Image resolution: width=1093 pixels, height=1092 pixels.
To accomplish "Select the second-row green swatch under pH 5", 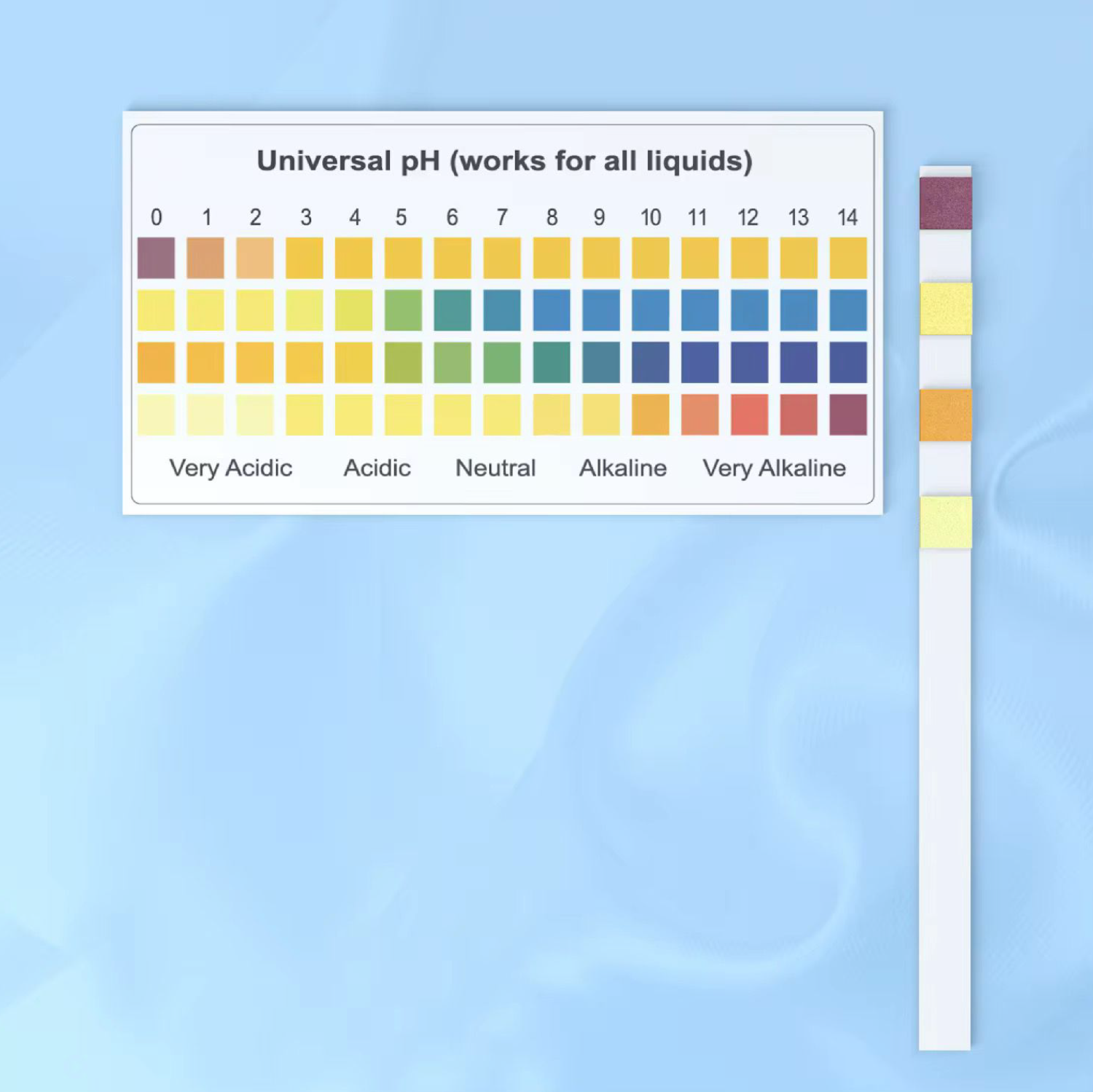I will coord(403,310).
